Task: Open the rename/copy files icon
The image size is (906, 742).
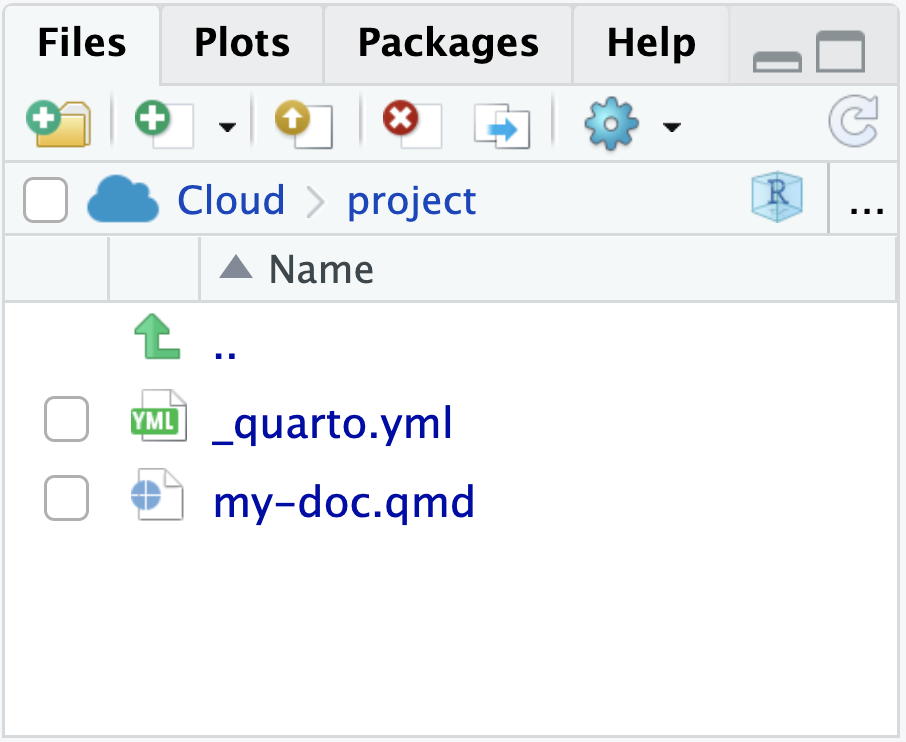Action: pyautogui.click(x=500, y=122)
